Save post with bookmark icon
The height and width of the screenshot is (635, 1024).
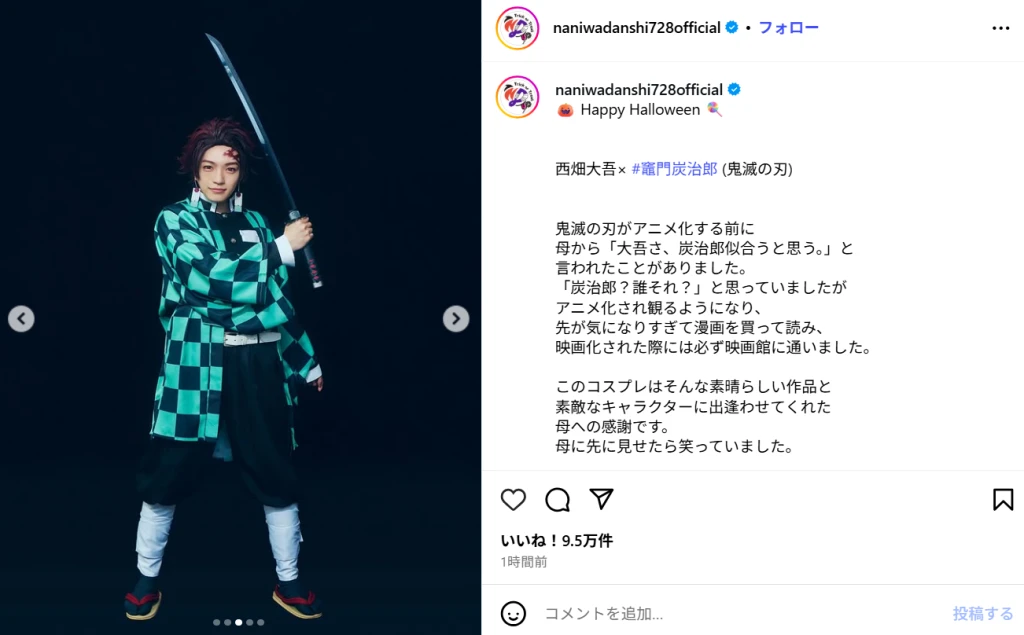point(1003,500)
